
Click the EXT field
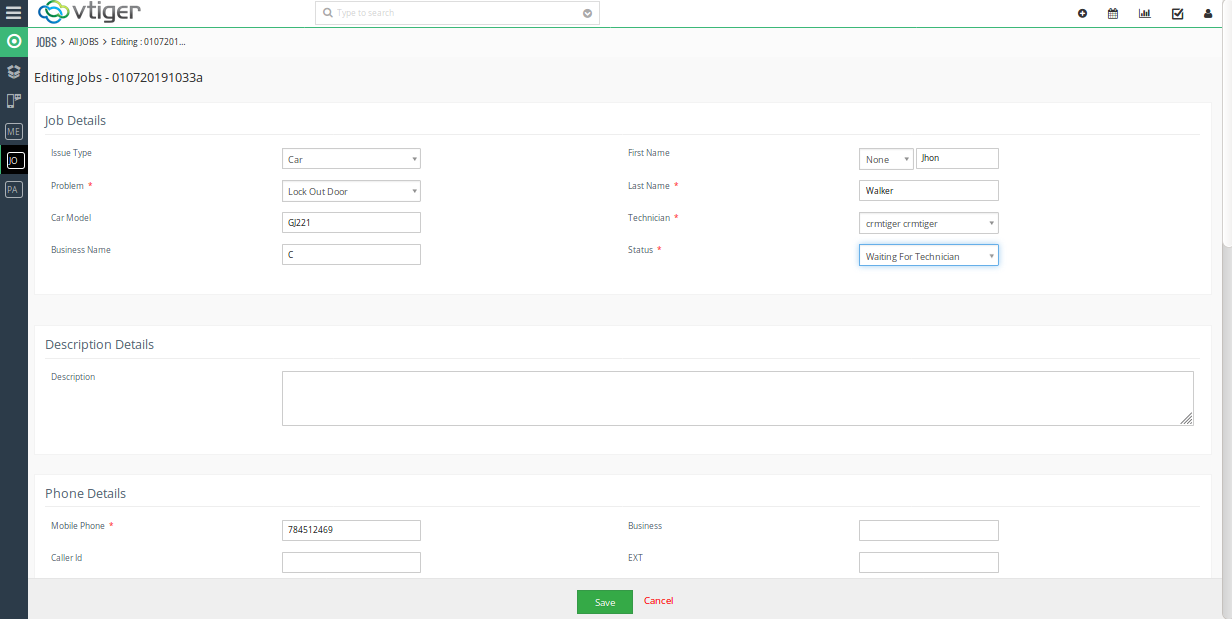click(x=929, y=562)
